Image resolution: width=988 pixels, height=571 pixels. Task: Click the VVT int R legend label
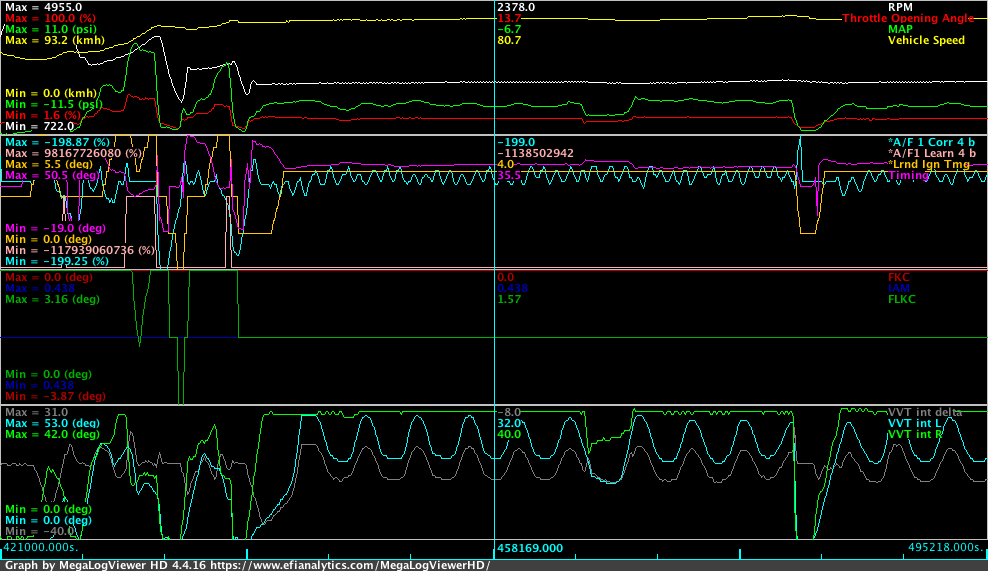[915, 434]
